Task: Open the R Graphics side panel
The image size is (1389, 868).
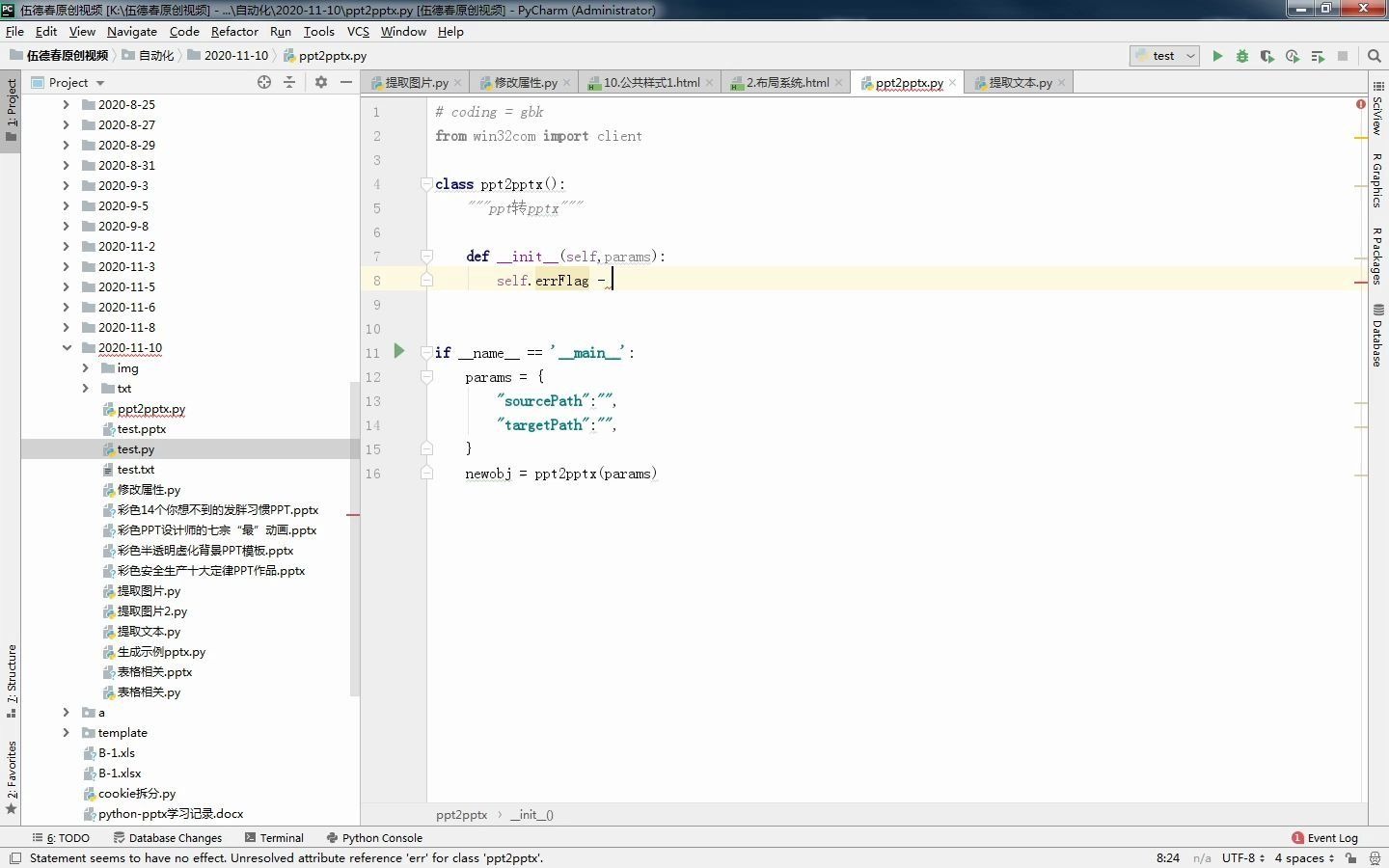Action: (x=1377, y=179)
